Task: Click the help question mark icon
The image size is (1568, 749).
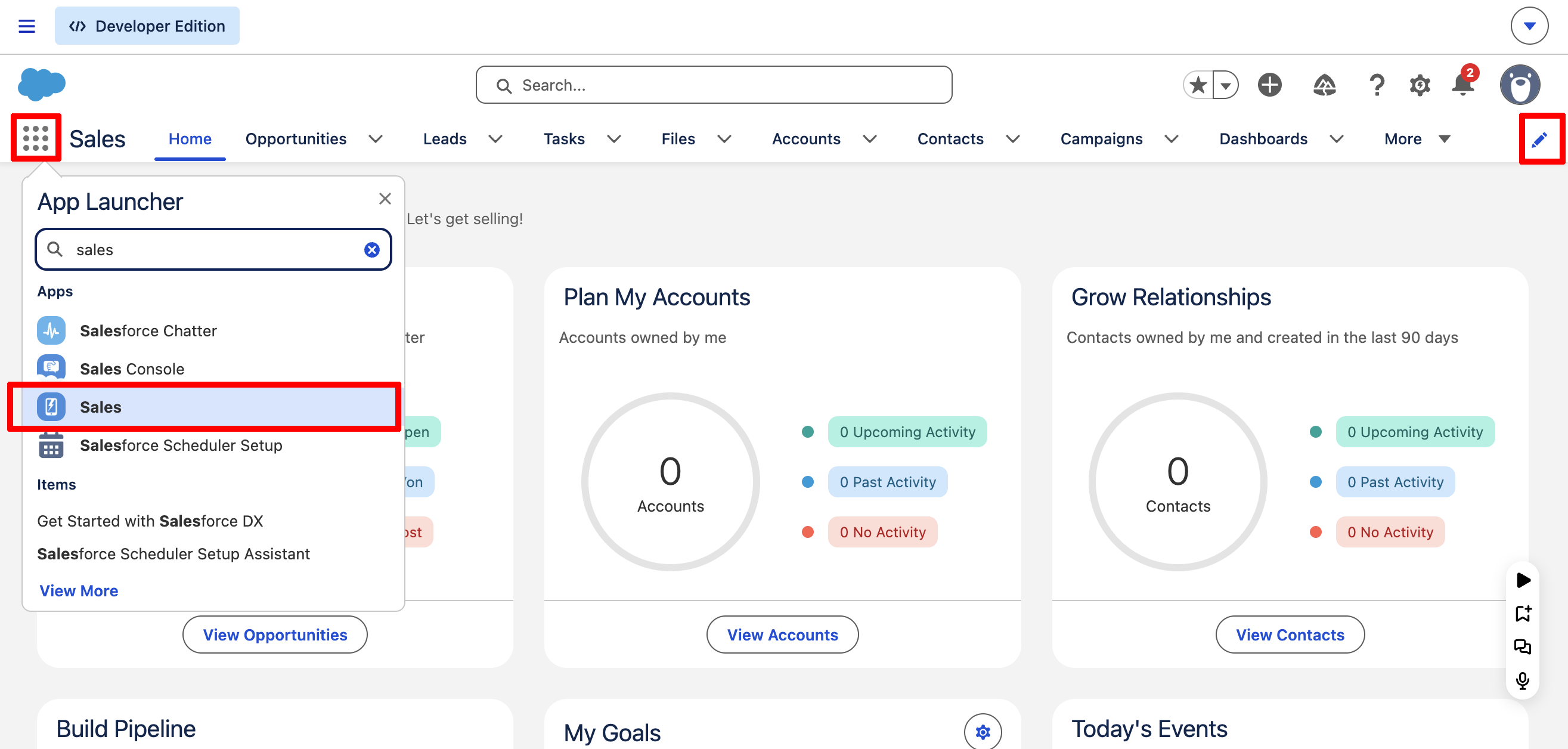Action: click(1376, 85)
